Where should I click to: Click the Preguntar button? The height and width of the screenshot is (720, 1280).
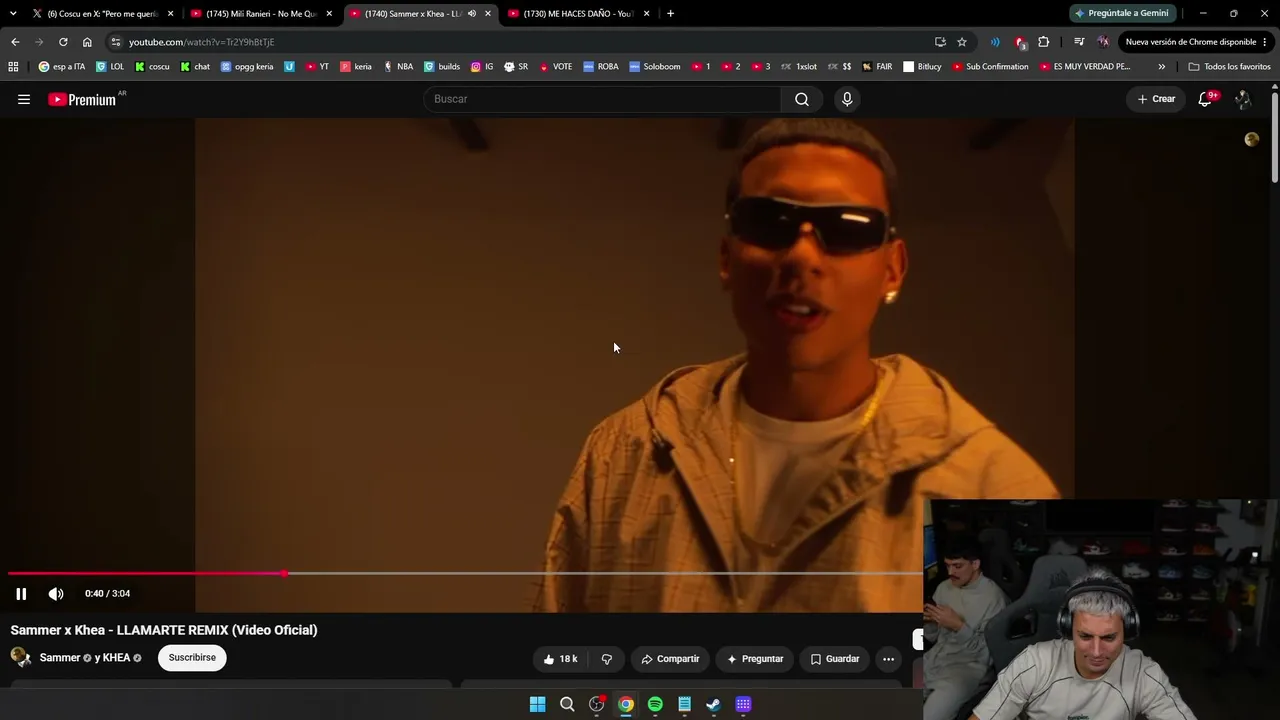tap(755, 659)
